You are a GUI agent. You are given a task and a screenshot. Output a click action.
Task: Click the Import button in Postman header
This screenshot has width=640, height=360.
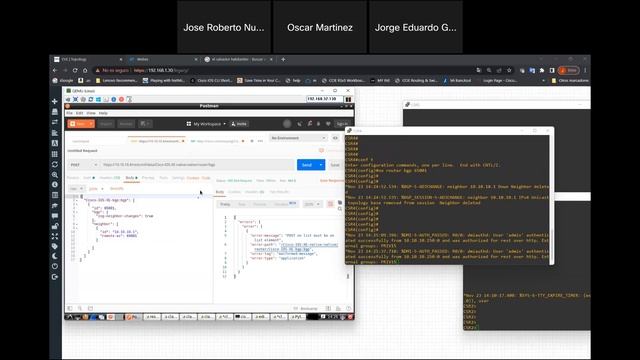[106, 124]
